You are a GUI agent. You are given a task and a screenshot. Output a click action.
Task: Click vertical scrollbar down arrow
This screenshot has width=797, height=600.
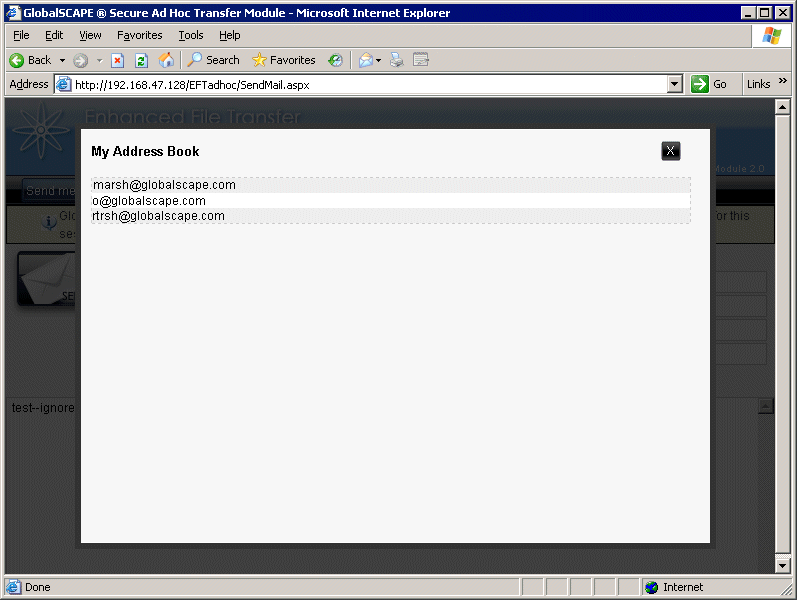click(782, 565)
